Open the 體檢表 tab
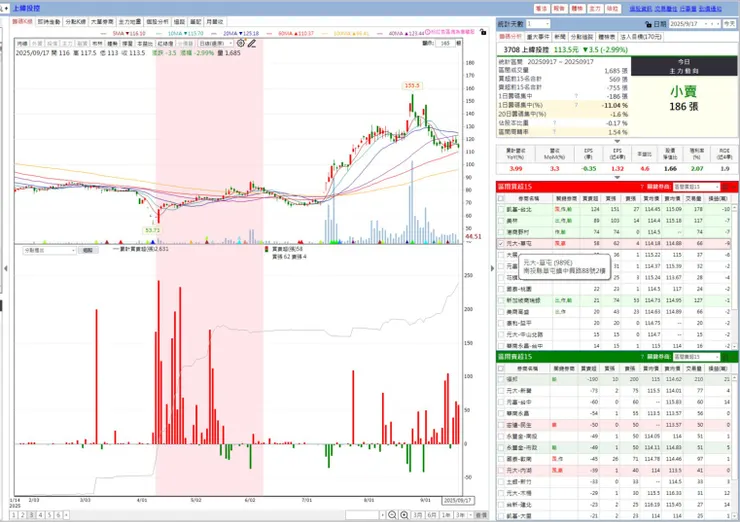This screenshot has width=740, height=522. coord(606,36)
